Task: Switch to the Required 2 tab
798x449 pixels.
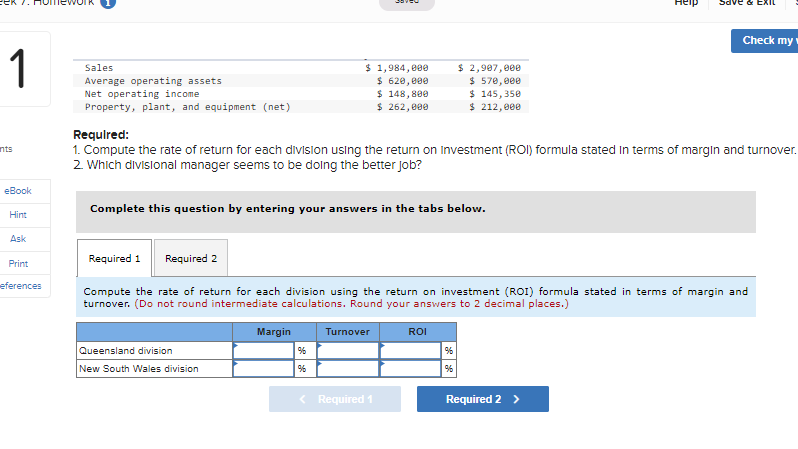Action: (x=191, y=258)
